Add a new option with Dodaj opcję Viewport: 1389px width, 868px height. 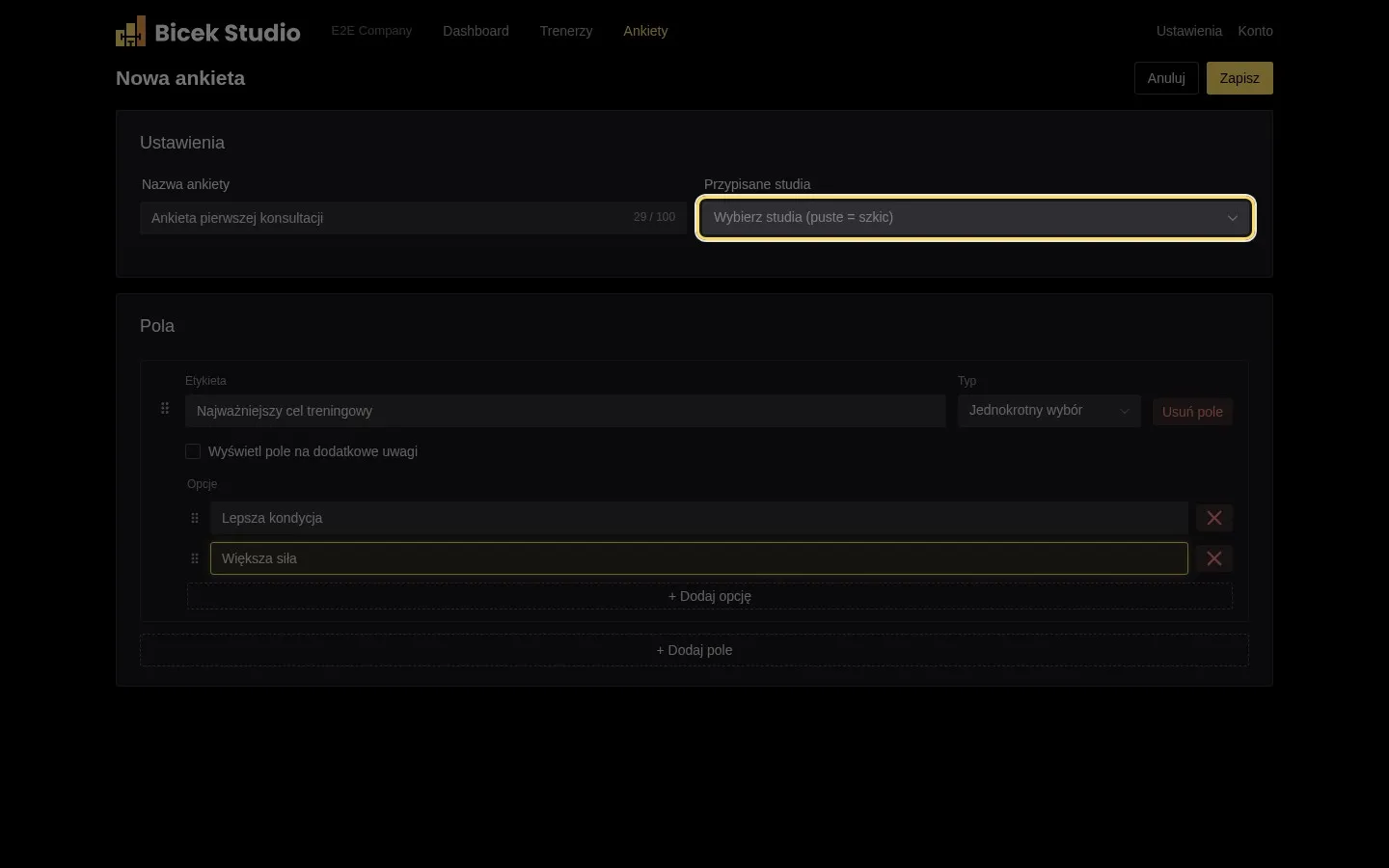(710, 596)
